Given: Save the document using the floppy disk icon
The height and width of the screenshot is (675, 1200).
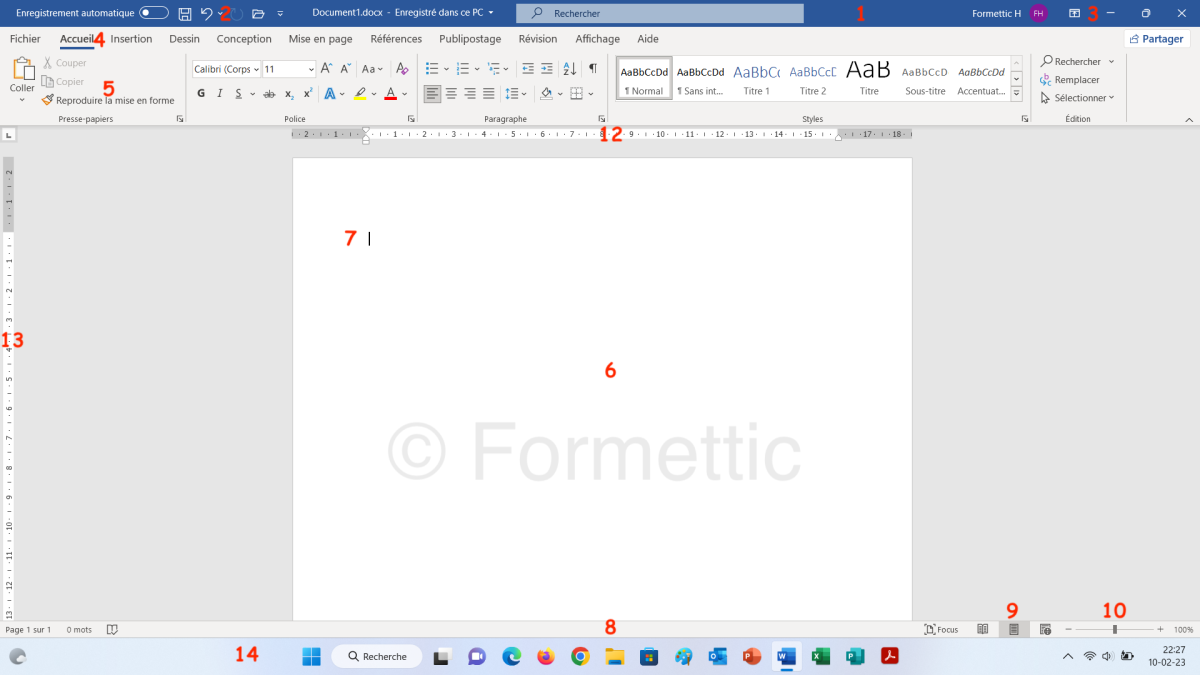Looking at the screenshot, I should click(185, 13).
